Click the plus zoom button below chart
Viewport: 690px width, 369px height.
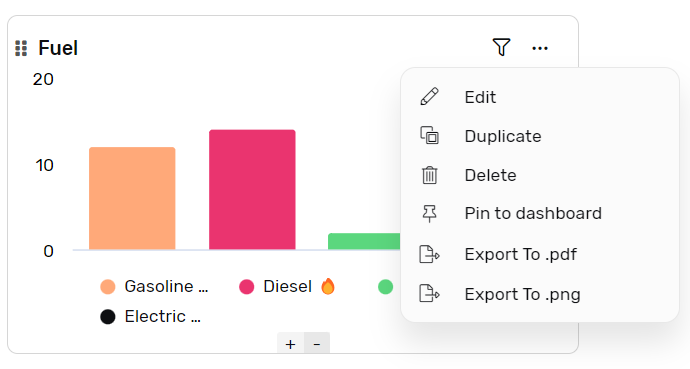290,344
